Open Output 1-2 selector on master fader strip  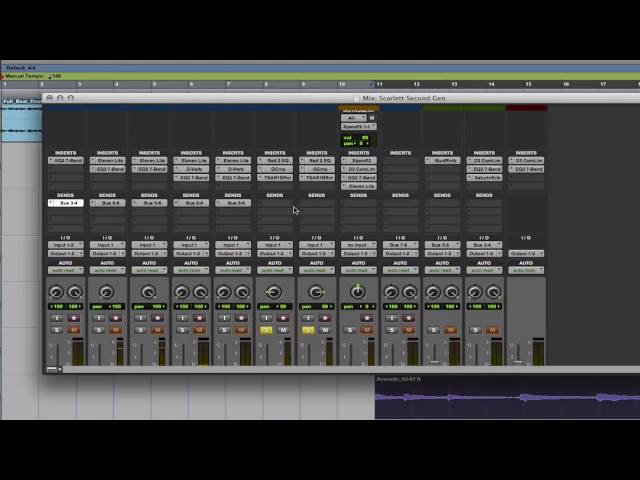point(526,253)
